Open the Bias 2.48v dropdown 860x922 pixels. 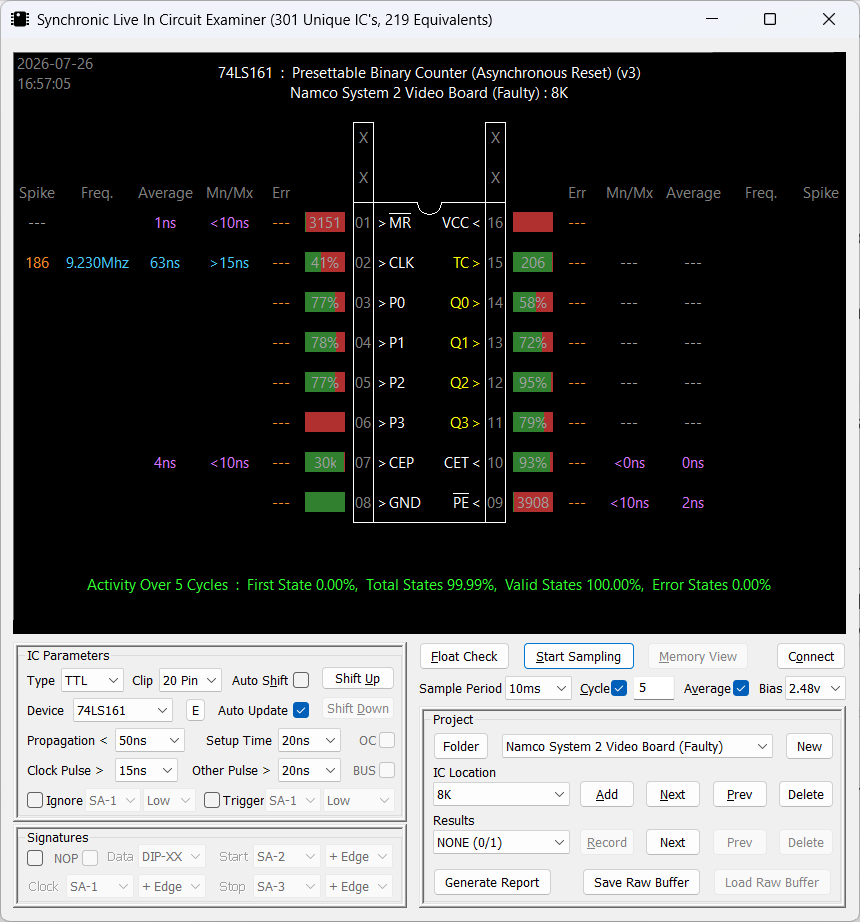[815, 688]
